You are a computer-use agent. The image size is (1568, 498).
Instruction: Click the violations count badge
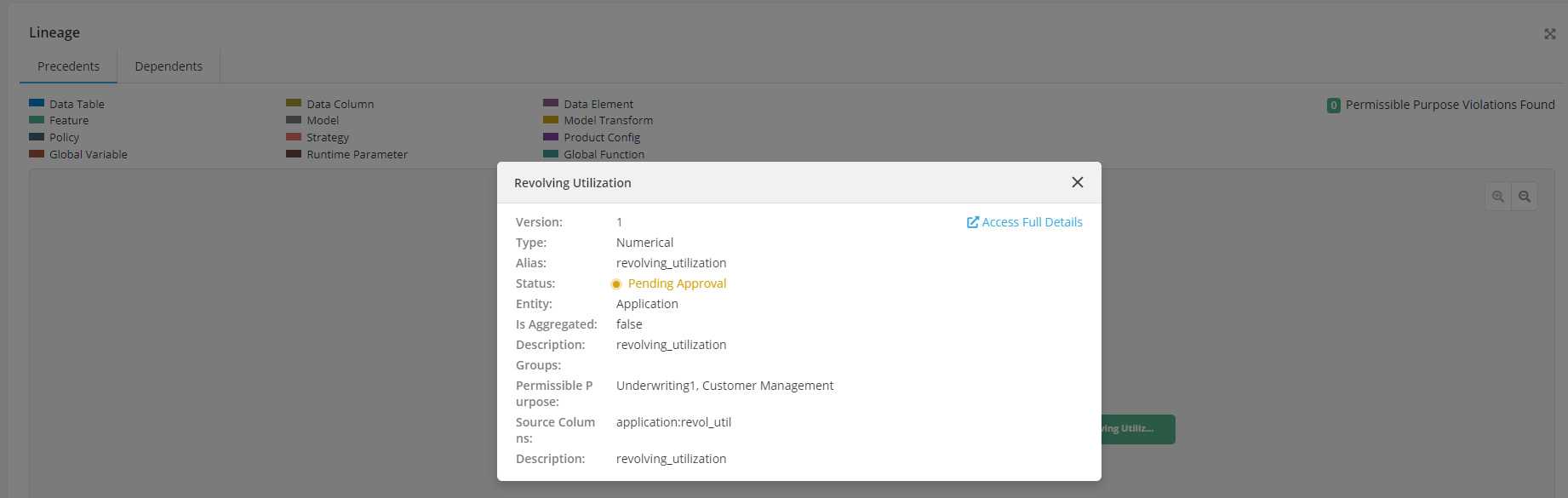click(x=1333, y=106)
